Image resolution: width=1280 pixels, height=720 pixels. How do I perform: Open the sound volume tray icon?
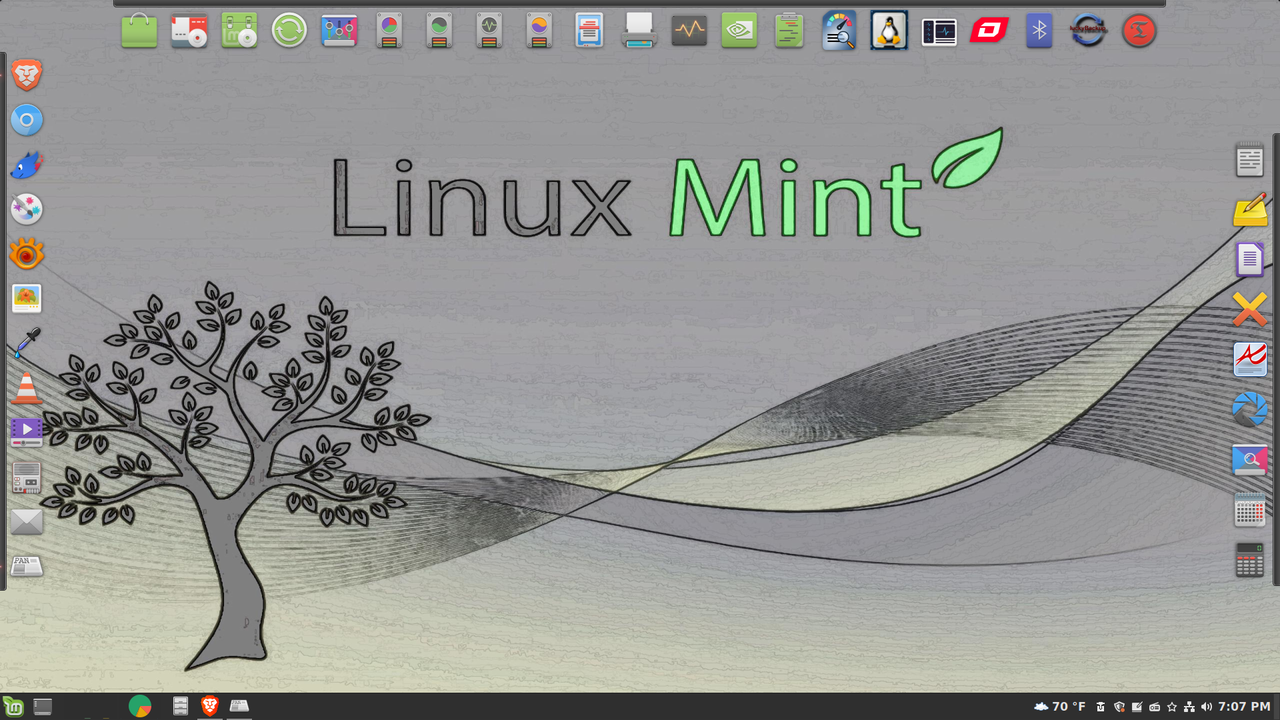[1206, 707]
